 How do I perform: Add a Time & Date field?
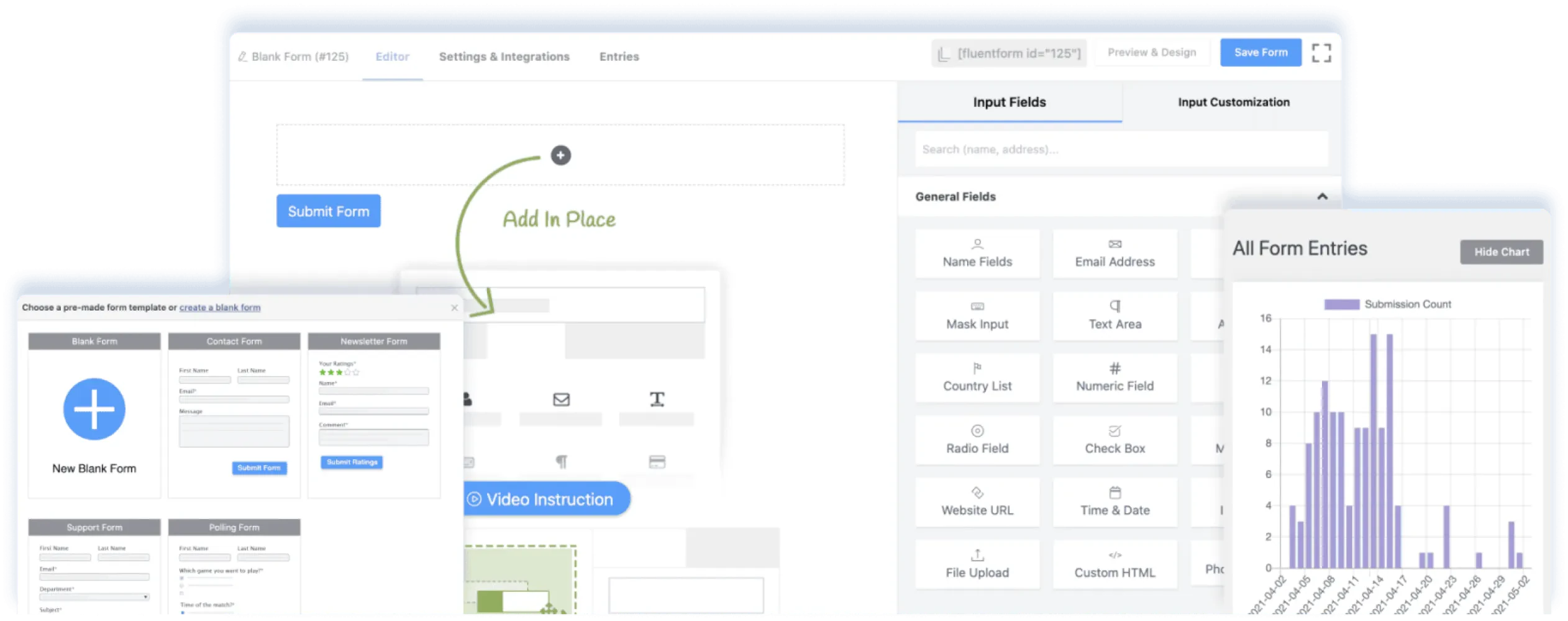point(1114,502)
